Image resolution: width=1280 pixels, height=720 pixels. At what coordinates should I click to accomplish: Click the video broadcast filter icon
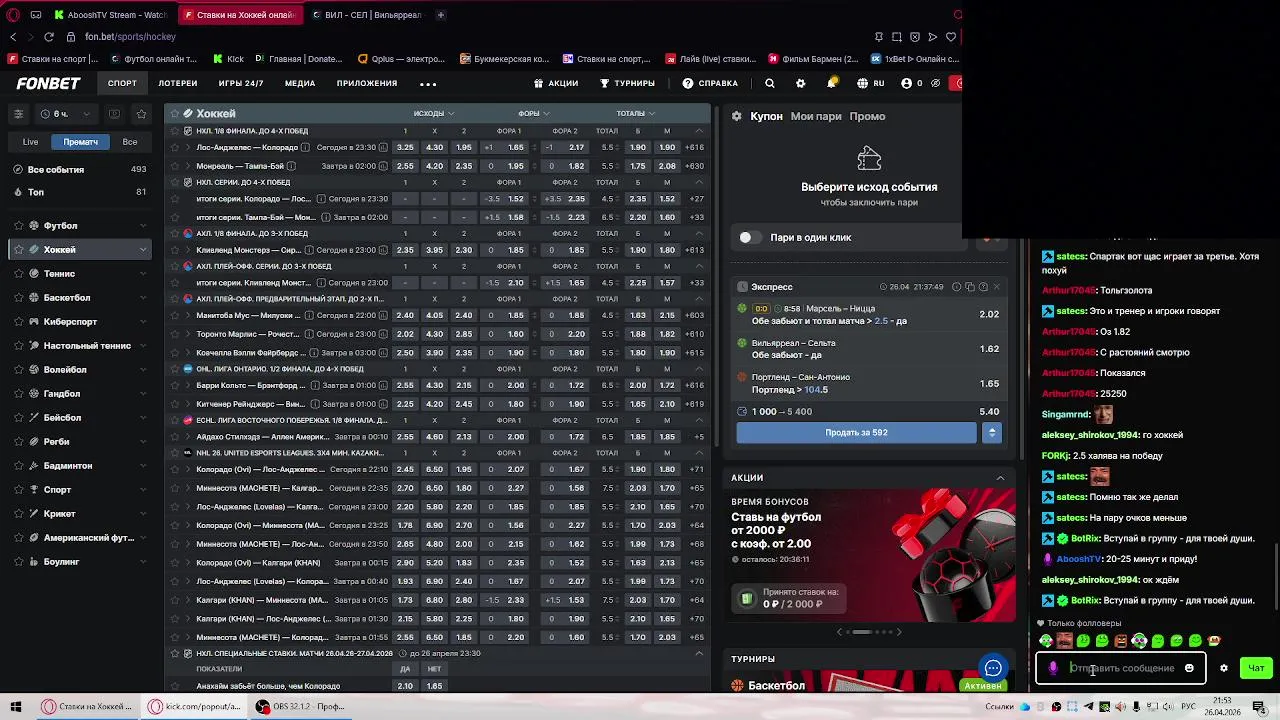pos(114,114)
